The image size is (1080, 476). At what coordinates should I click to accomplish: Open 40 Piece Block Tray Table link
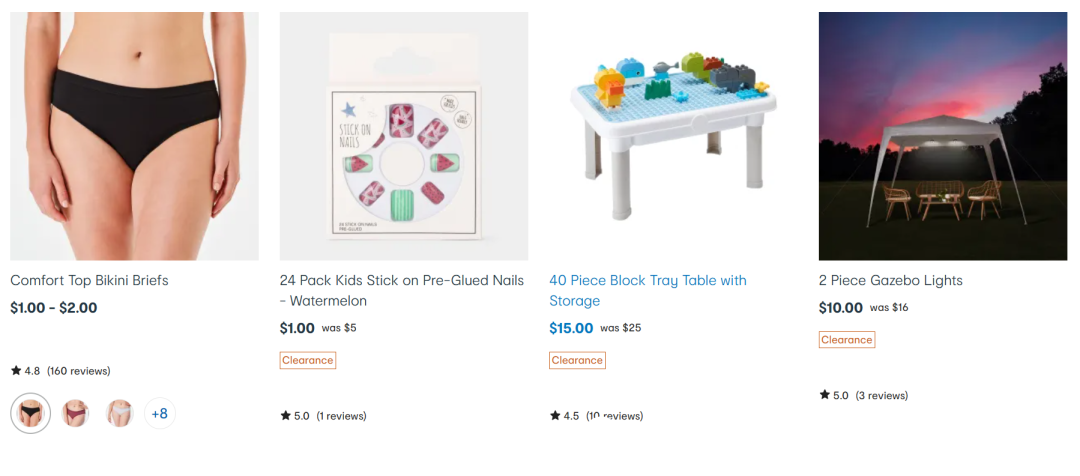[x=648, y=291]
